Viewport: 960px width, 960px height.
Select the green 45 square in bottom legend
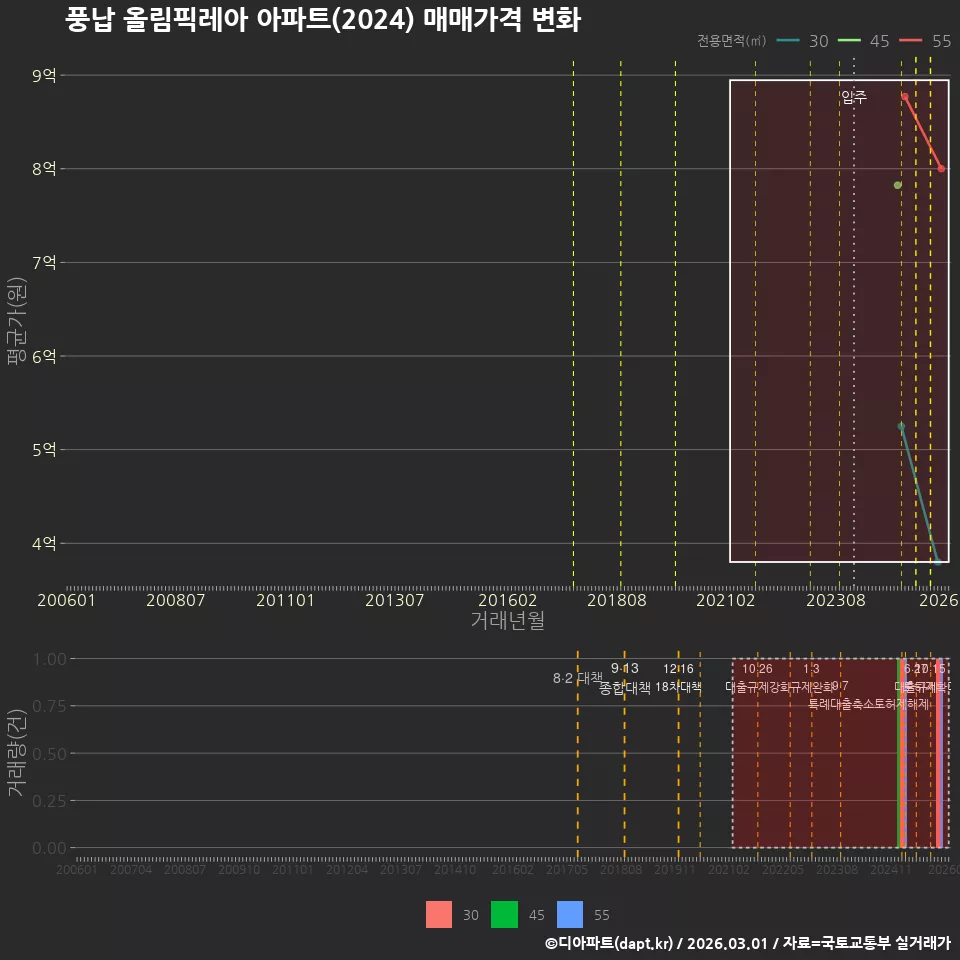504,914
